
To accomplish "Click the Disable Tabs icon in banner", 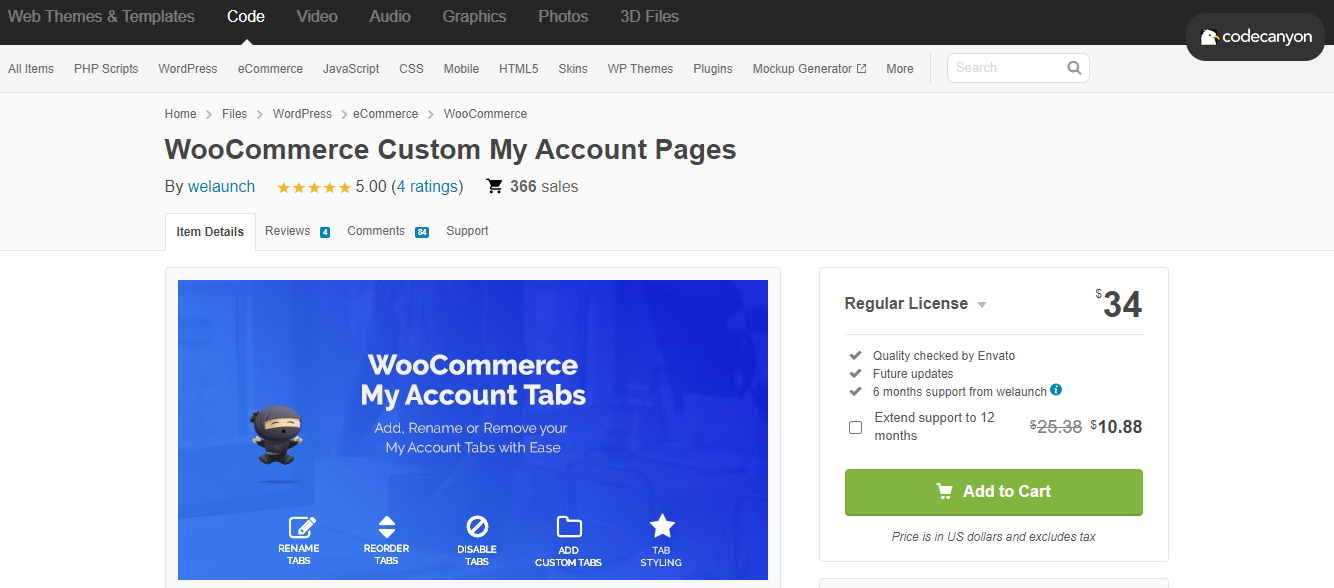I will [477, 527].
